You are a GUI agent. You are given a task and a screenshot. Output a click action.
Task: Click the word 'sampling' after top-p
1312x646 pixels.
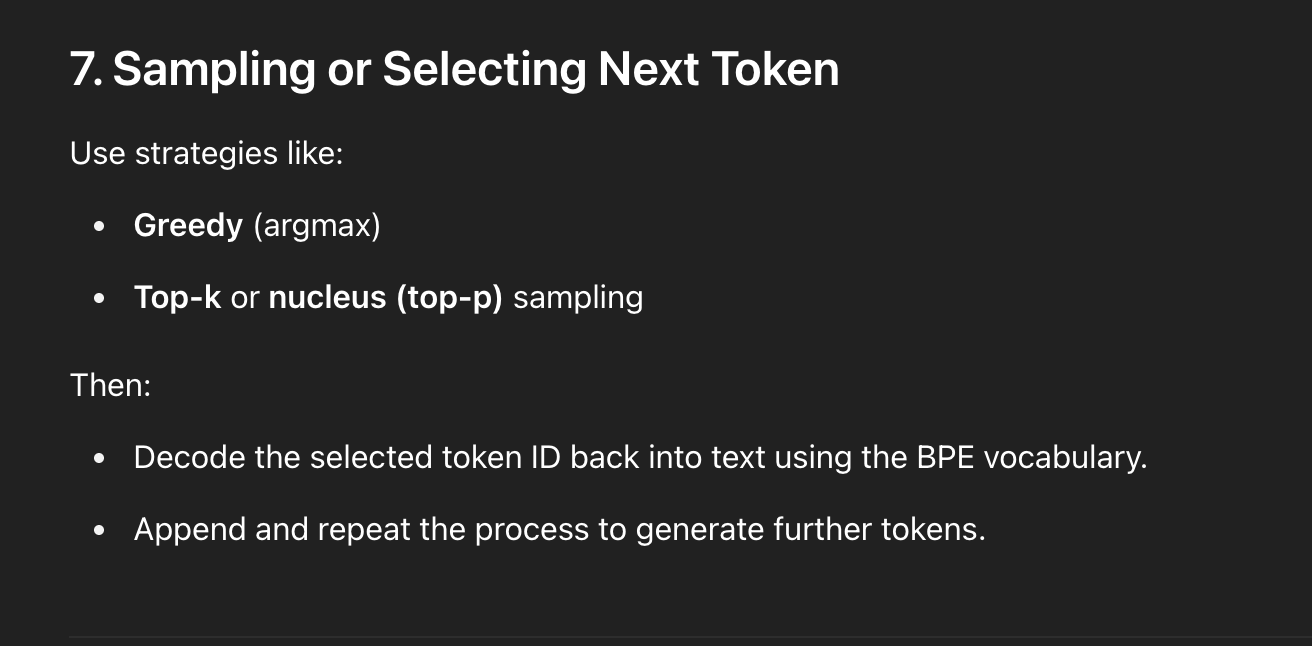pyautogui.click(x=578, y=298)
